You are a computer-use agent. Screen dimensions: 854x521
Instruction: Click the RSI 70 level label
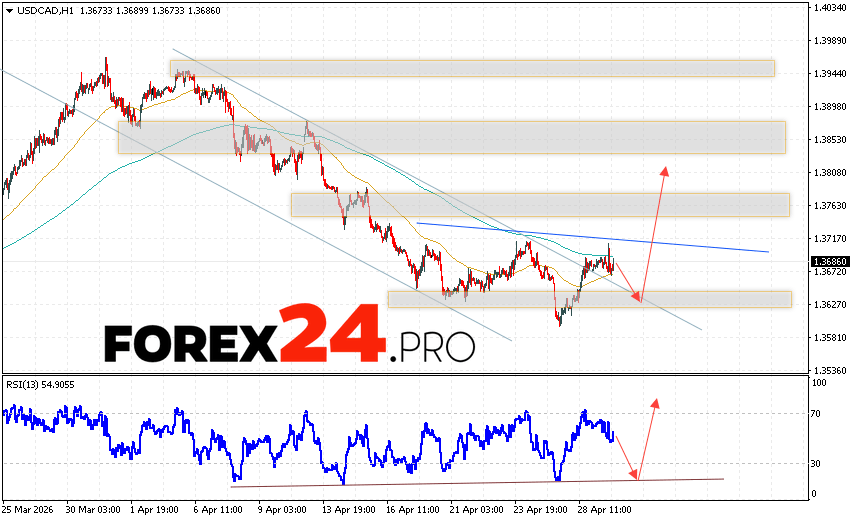[818, 413]
